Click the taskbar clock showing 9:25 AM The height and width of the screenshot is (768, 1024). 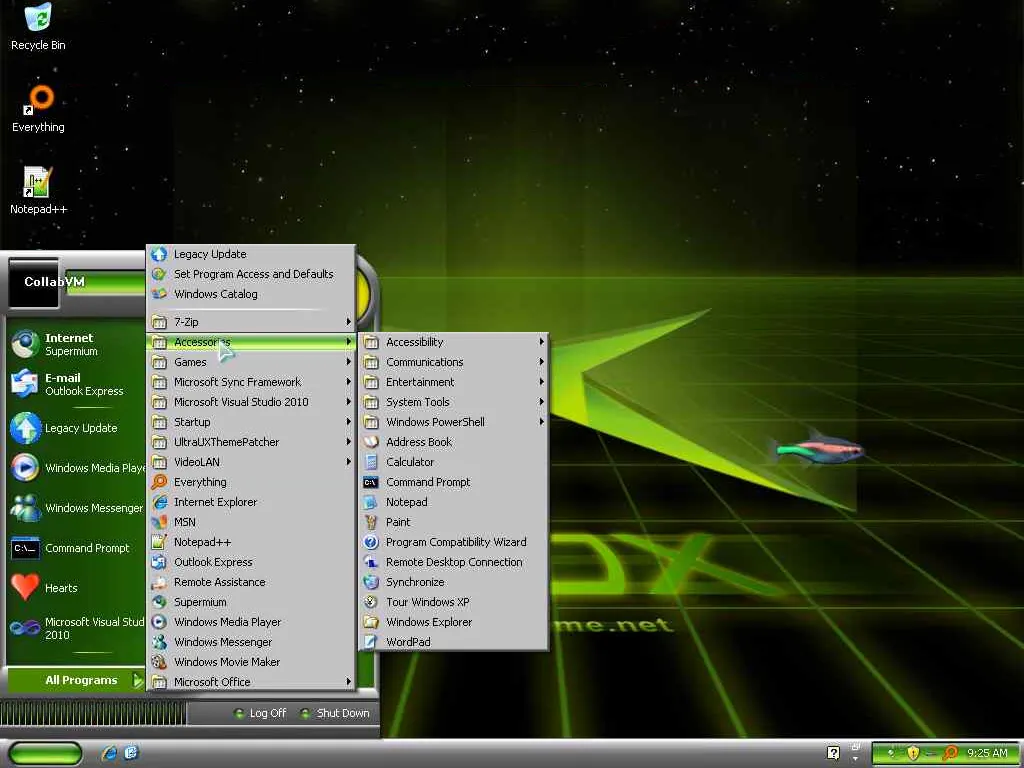pos(987,753)
